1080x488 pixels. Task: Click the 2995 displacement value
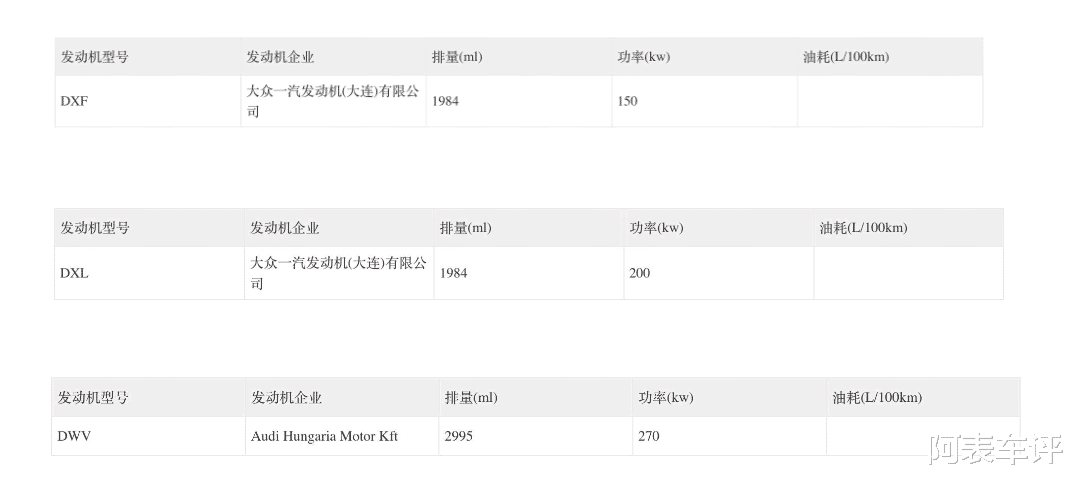tap(459, 436)
